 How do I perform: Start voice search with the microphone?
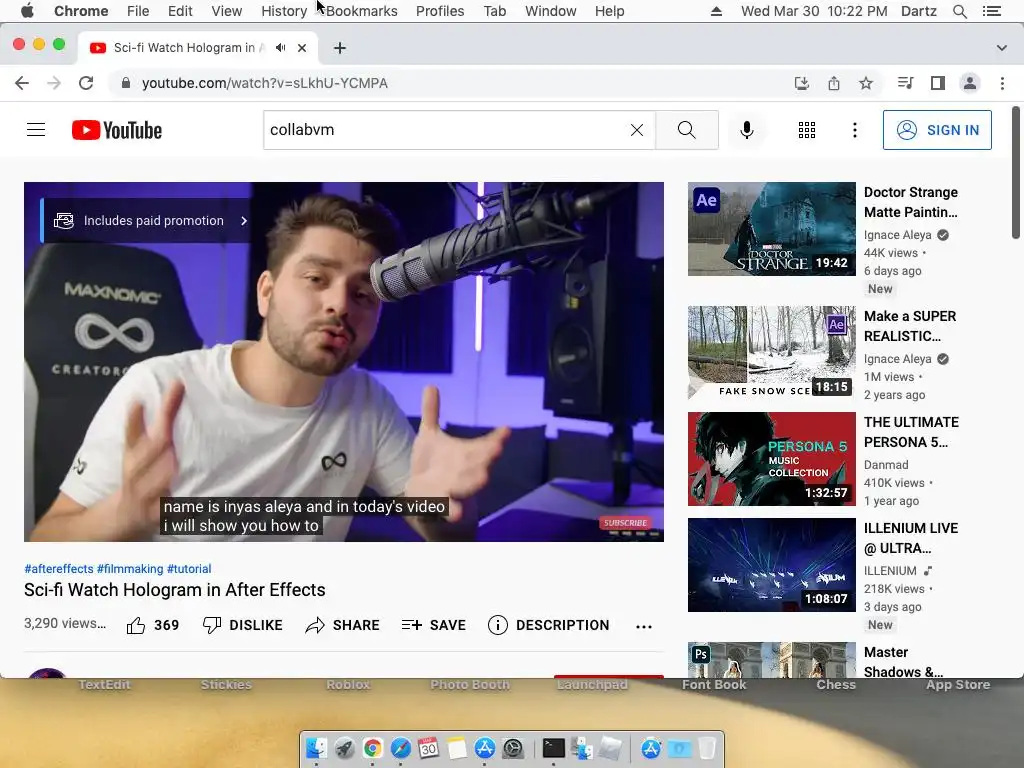pos(746,130)
